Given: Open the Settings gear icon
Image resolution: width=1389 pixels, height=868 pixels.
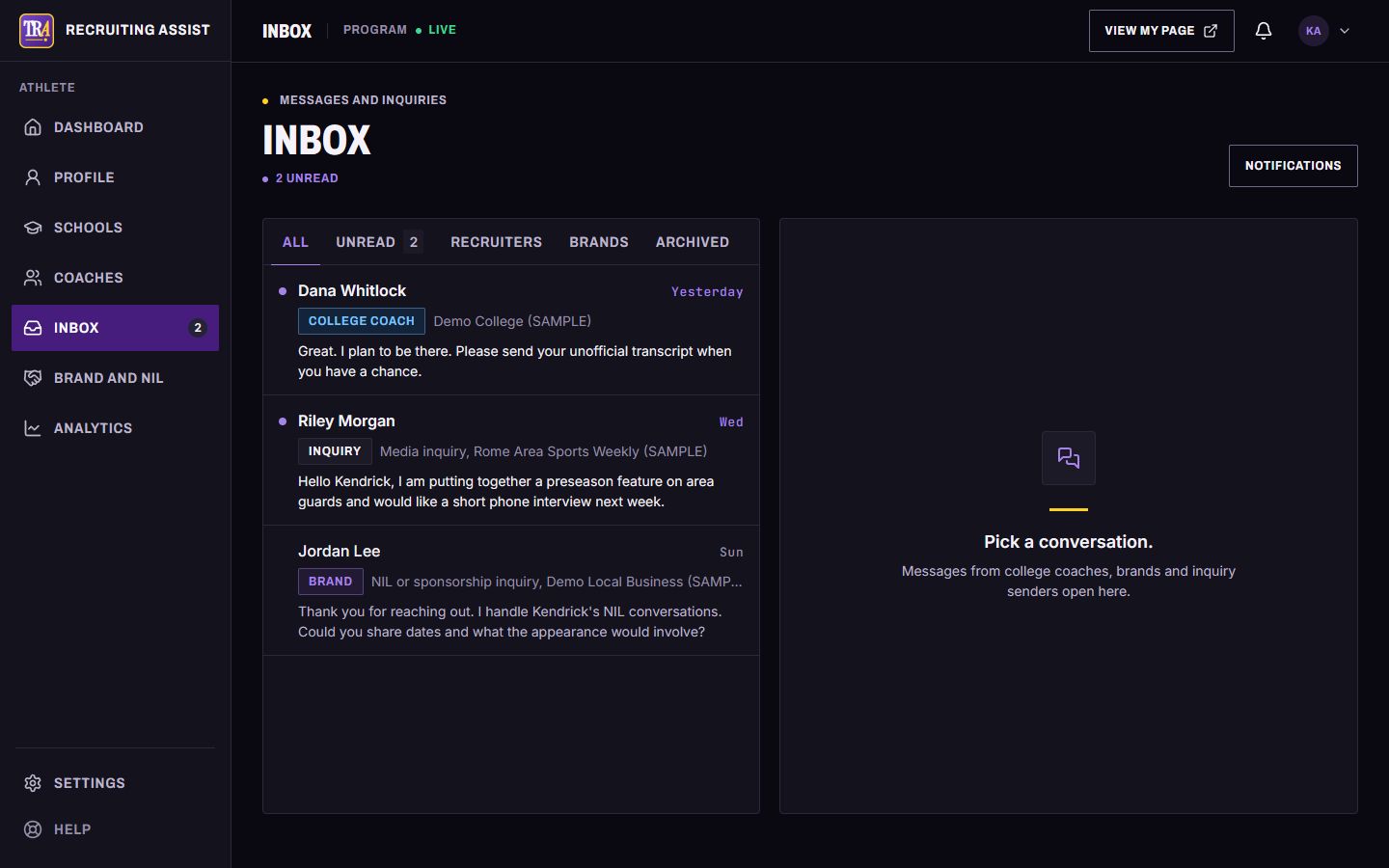Looking at the screenshot, I should tap(33, 783).
